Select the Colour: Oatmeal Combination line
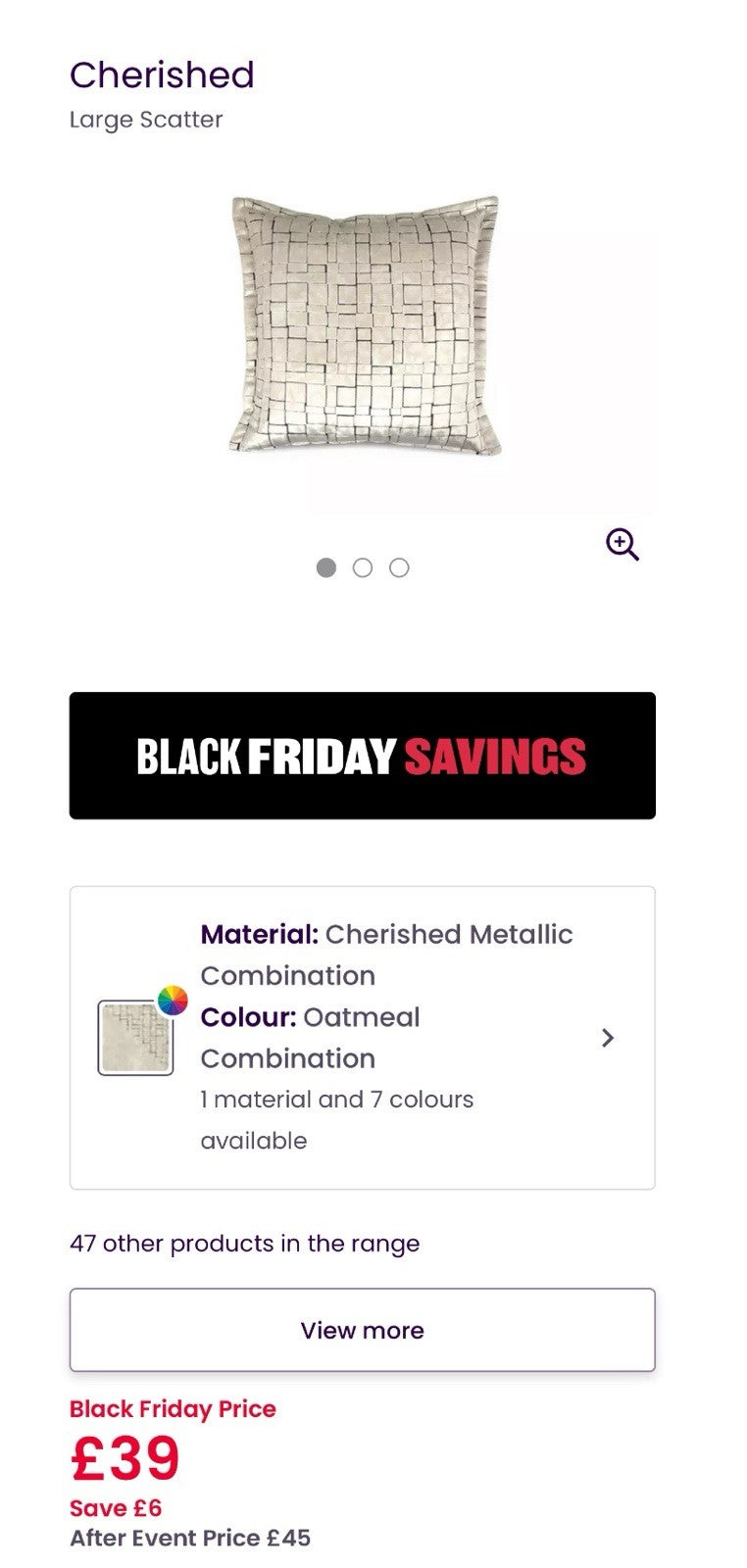The image size is (747, 1568). tap(310, 1037)
